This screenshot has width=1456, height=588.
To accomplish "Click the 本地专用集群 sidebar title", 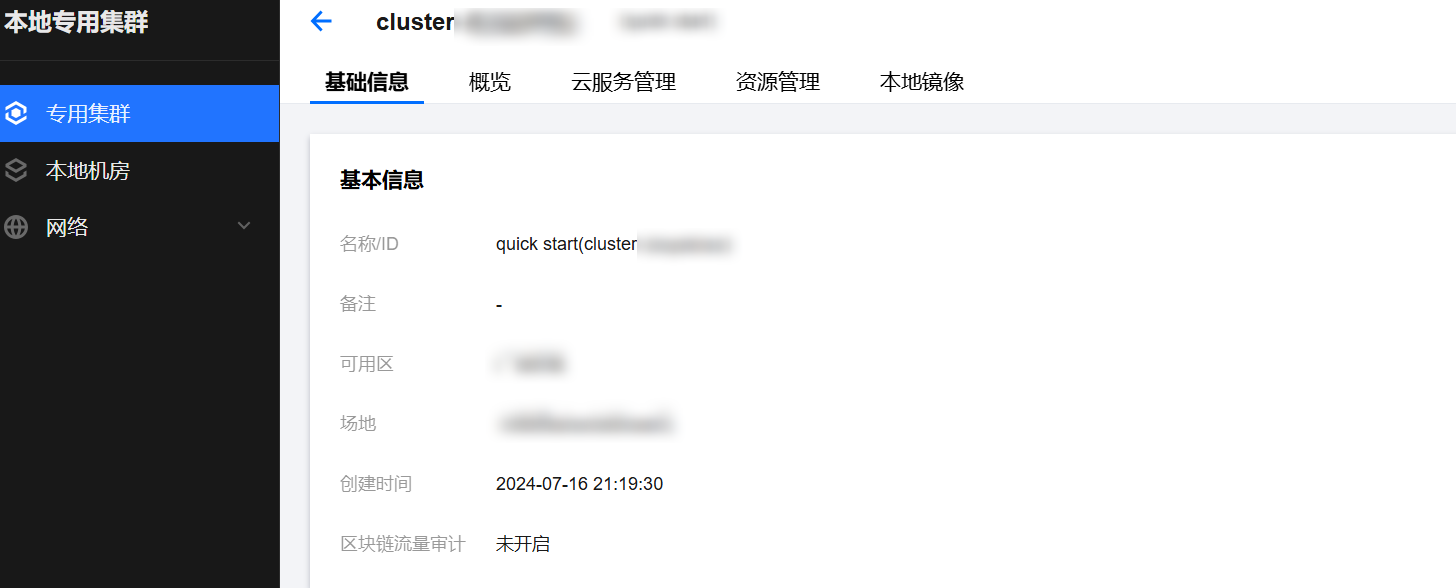I will tap(76, 22).
